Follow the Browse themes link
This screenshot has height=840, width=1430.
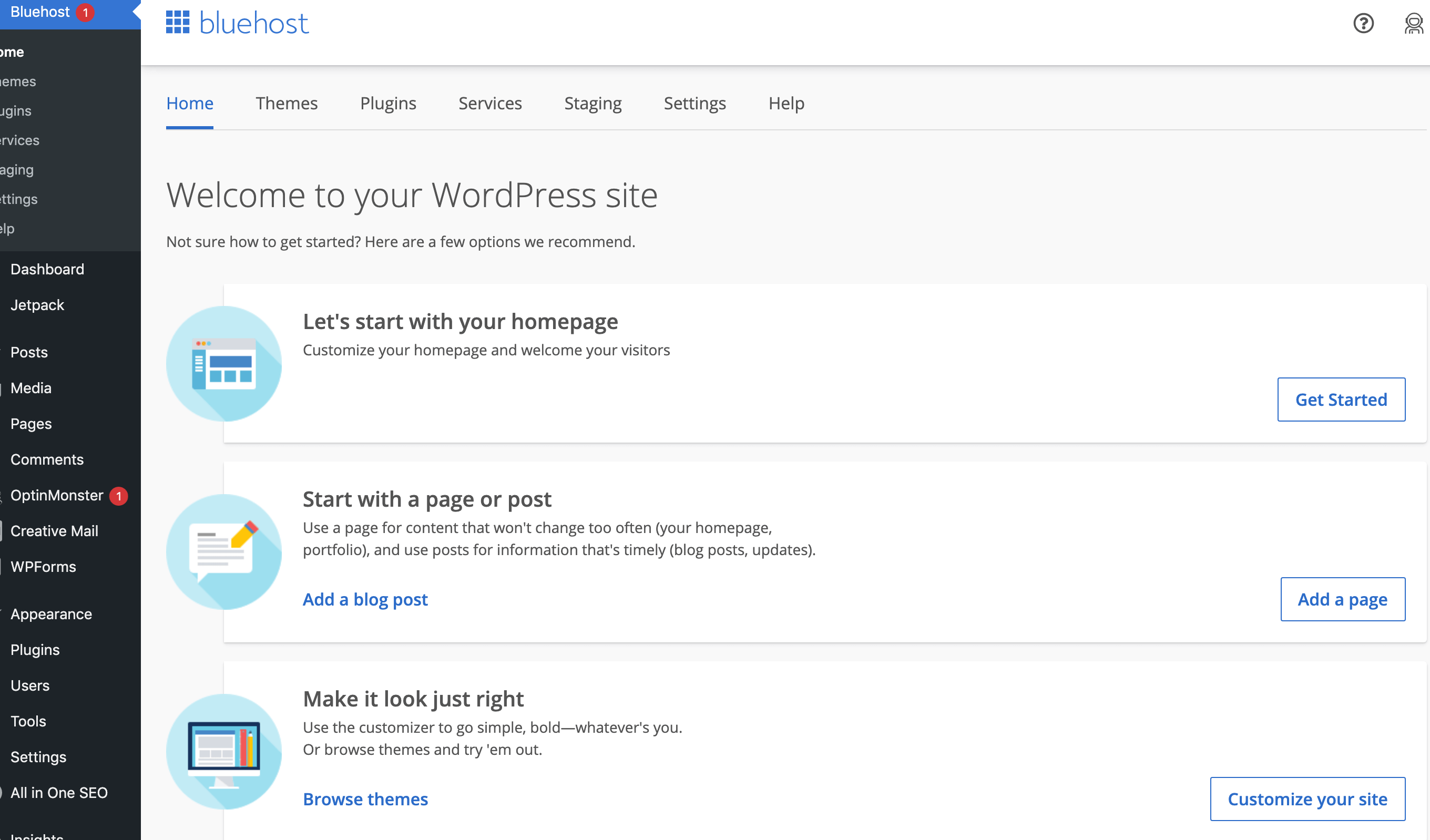pos(365,799)
